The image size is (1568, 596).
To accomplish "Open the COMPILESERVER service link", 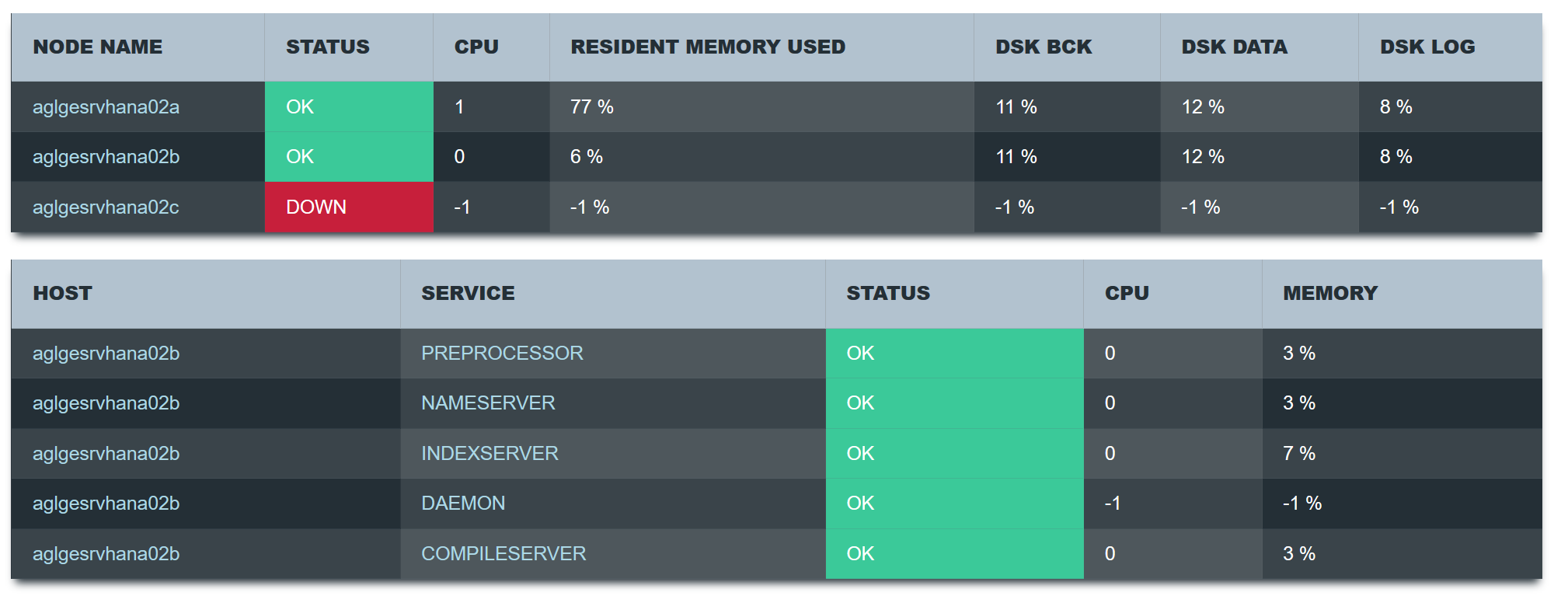I will tap(504, 554).
